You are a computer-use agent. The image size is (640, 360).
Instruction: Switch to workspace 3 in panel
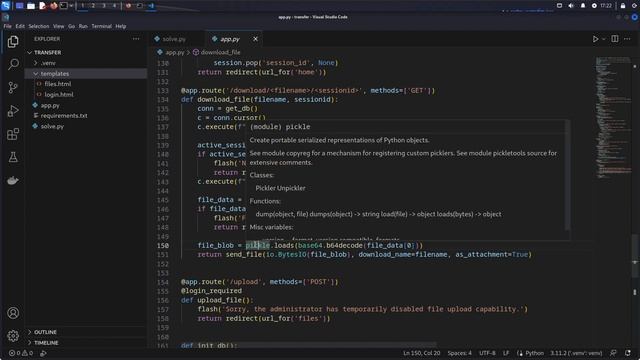[104, 6]
